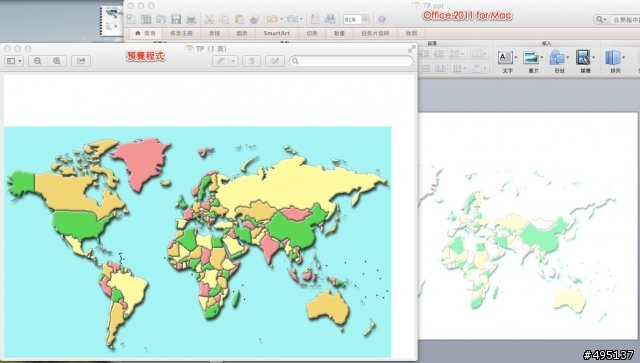
Task: Switch to the 投影片放映 Slide Show tab
Action: click(375, 33)
